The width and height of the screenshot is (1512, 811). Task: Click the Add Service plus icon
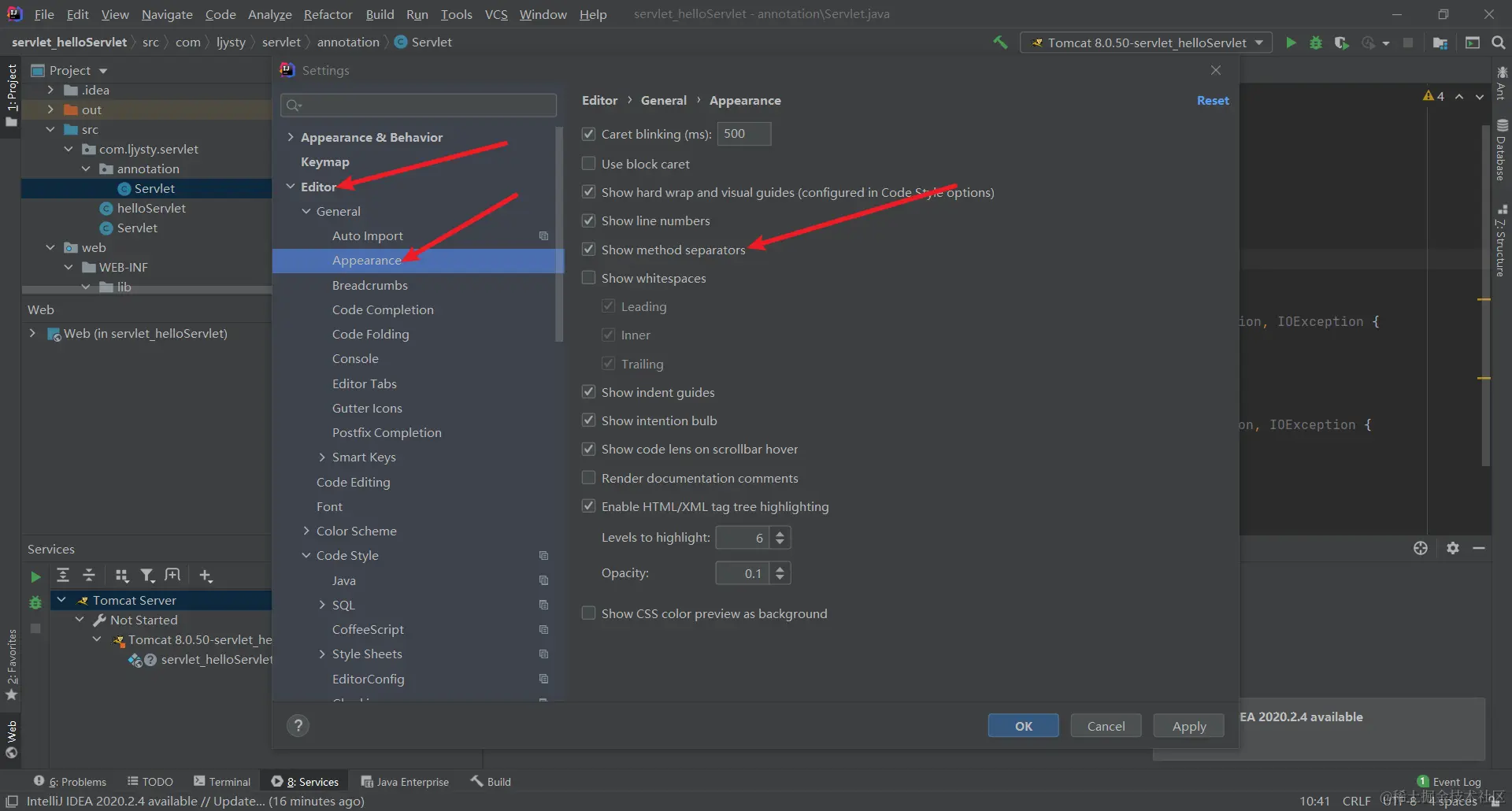click(x=206, y=576)
